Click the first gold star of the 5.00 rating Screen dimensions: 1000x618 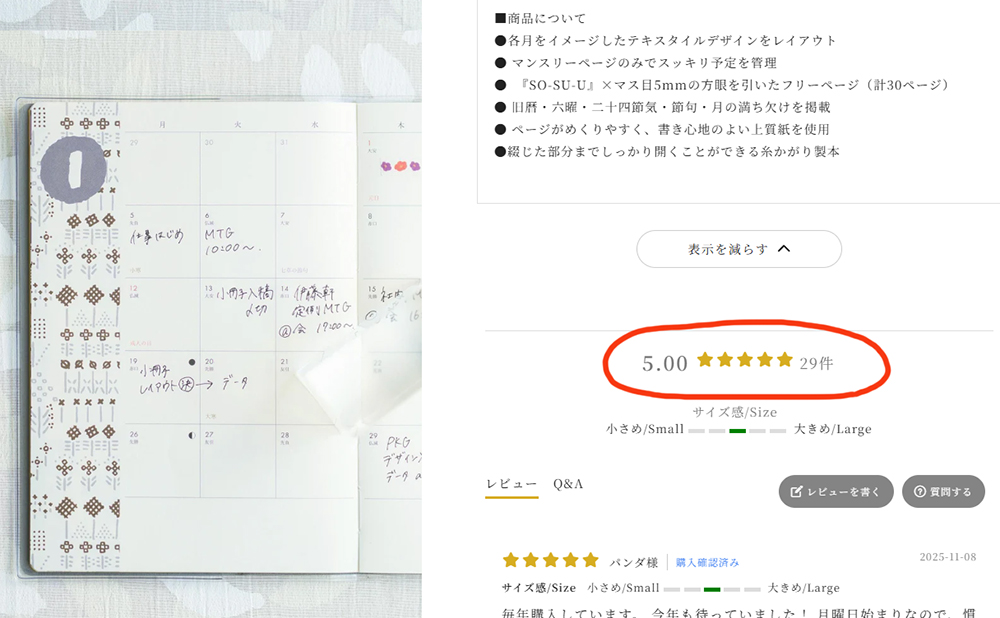[x=705, y=360]
